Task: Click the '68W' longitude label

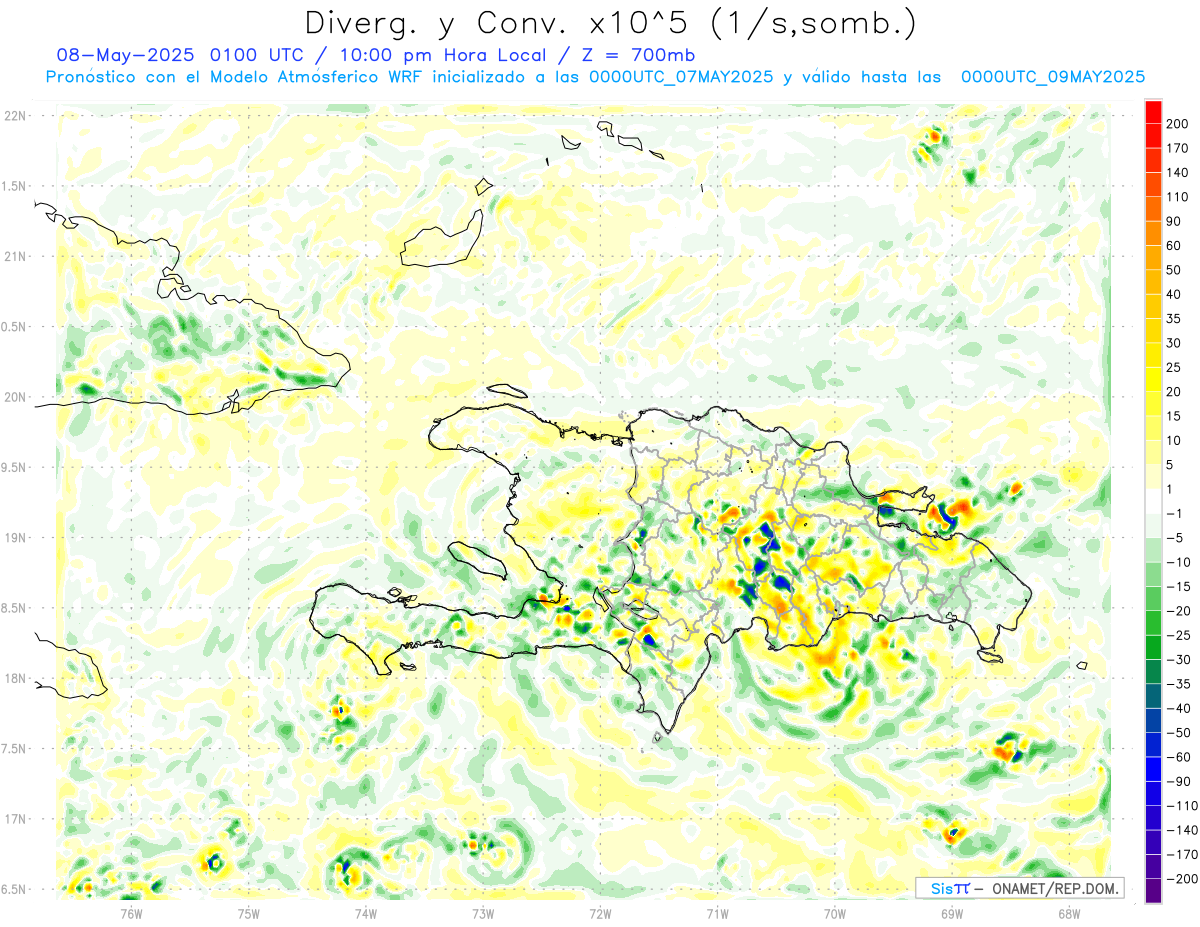Action: (x=1068, y=912)
